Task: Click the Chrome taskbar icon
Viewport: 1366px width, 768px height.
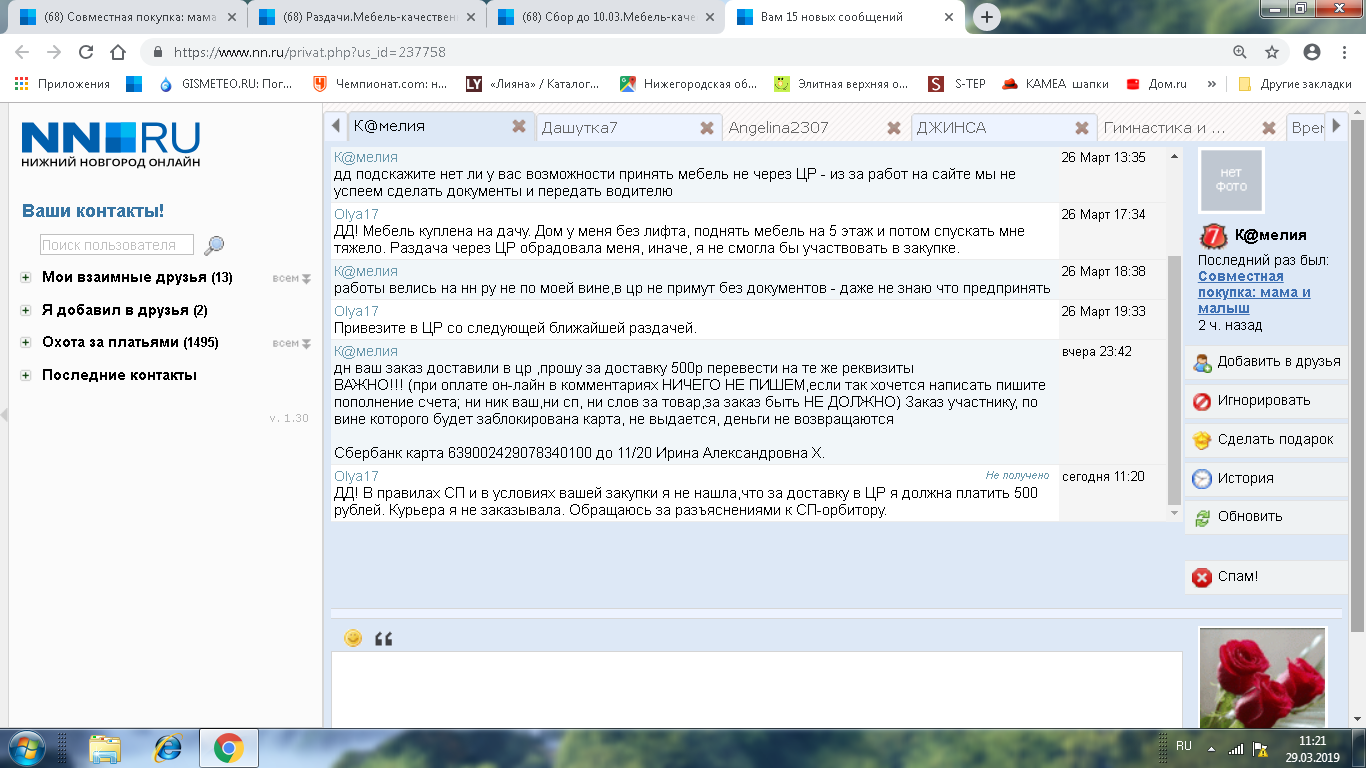Action: click(x=229, y=748)
